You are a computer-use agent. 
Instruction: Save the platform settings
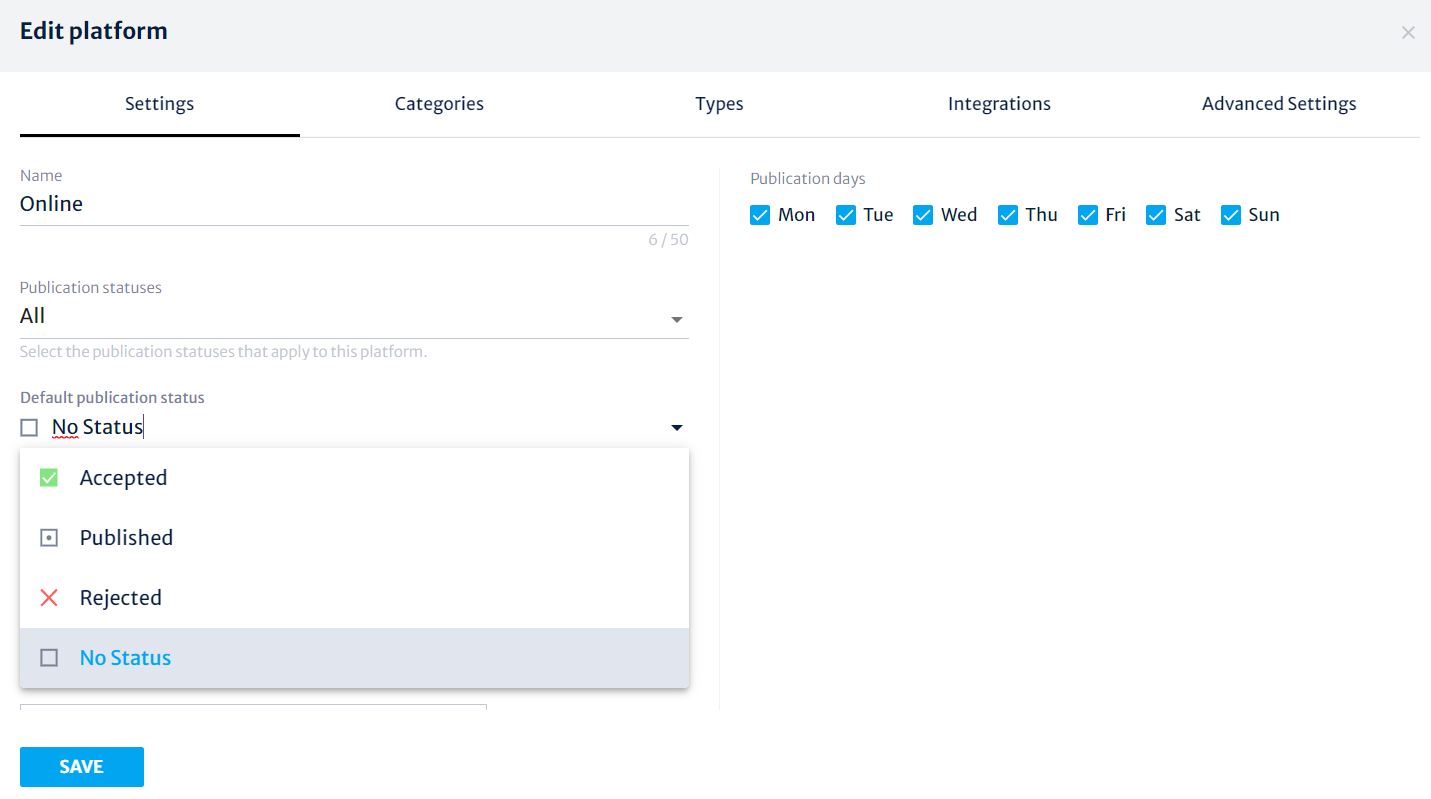[82, 767]
